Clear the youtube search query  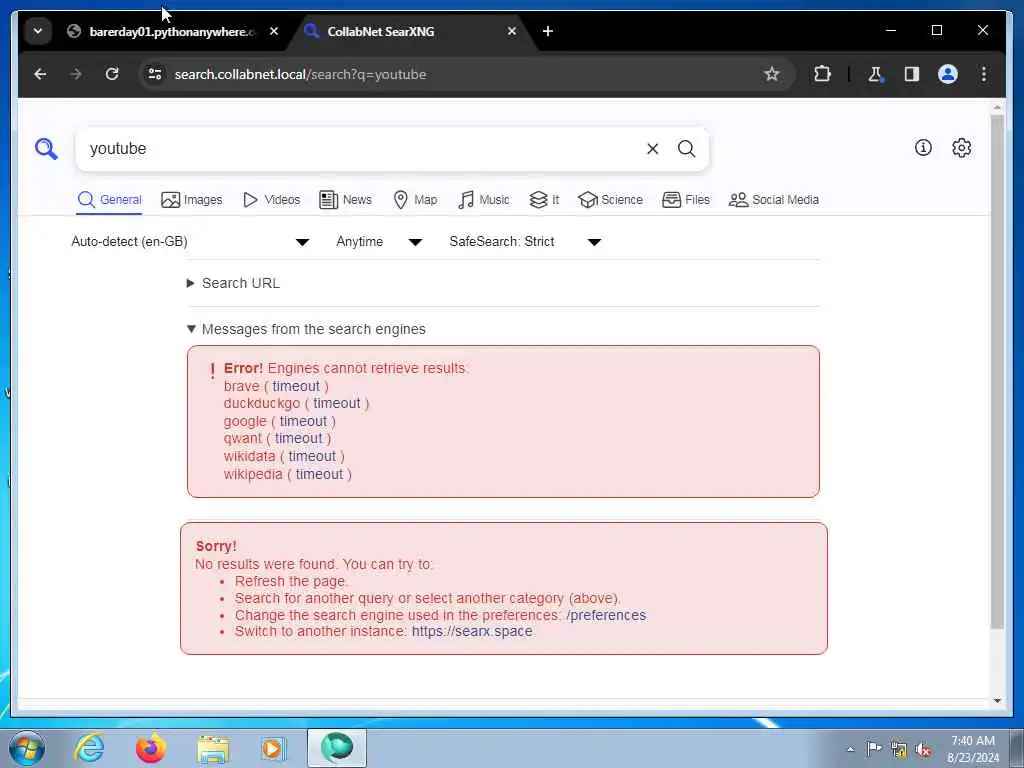click(652, 149)
